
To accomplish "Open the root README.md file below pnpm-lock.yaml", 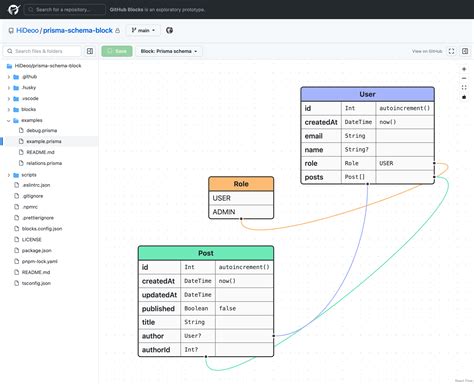I will pos(36,272).
